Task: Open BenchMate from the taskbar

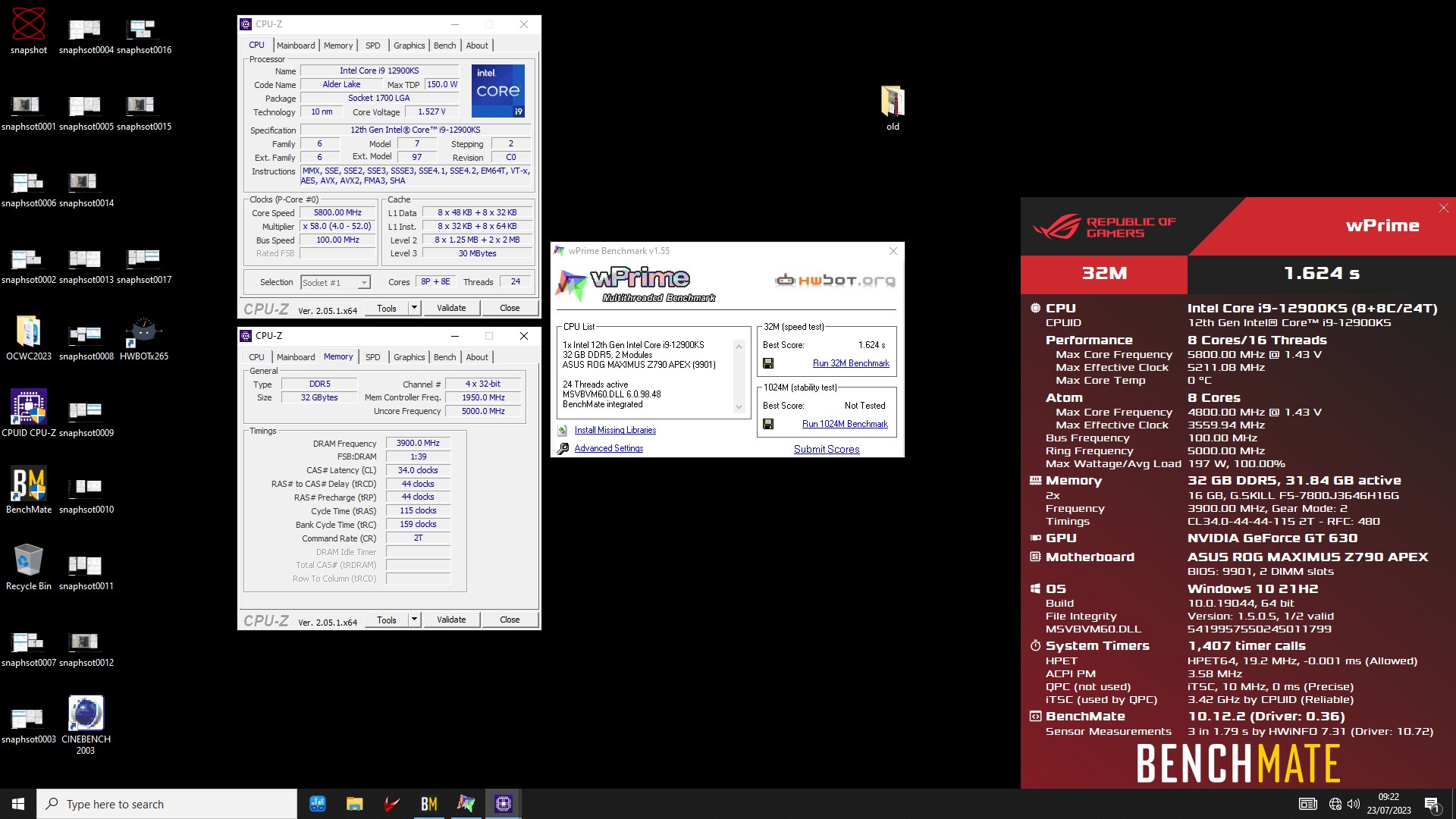Action: (x=428, y=804)
